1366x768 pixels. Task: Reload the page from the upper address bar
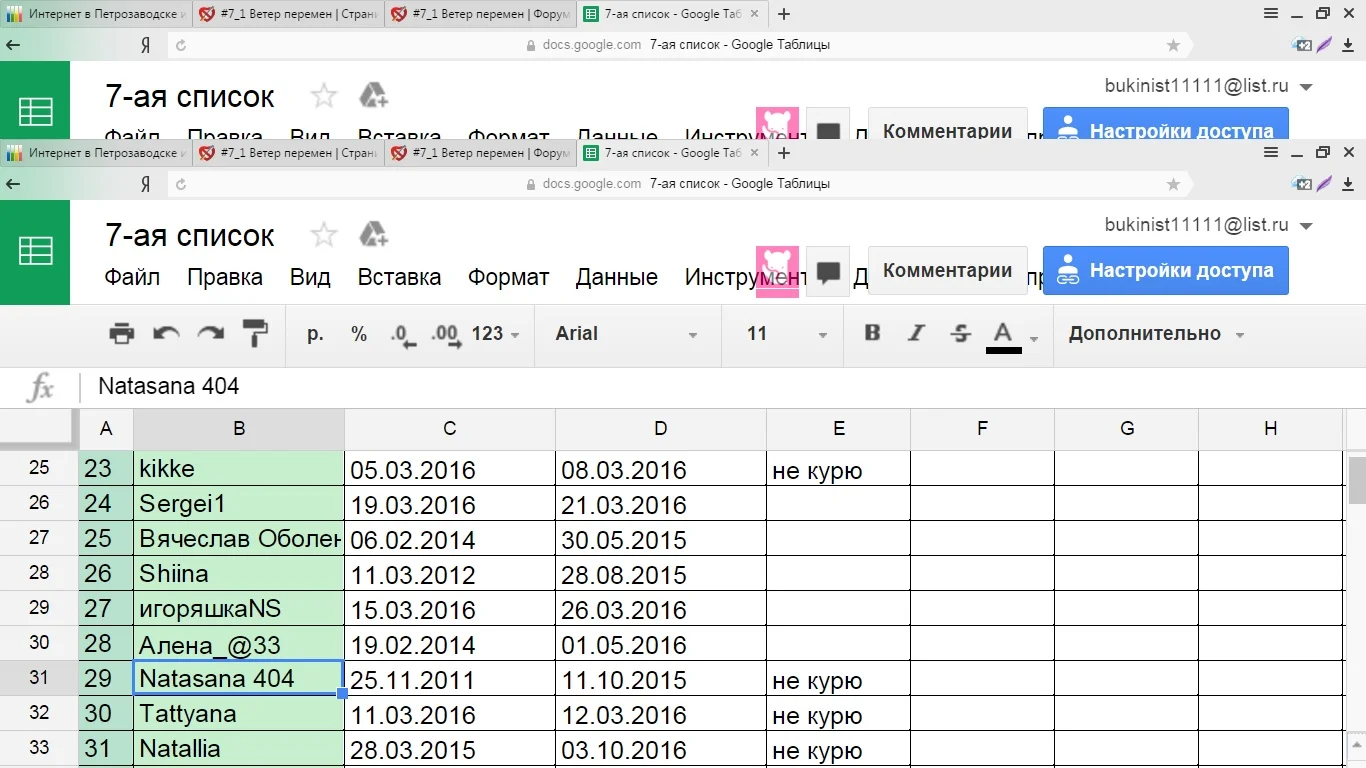(x=181, y=45)
